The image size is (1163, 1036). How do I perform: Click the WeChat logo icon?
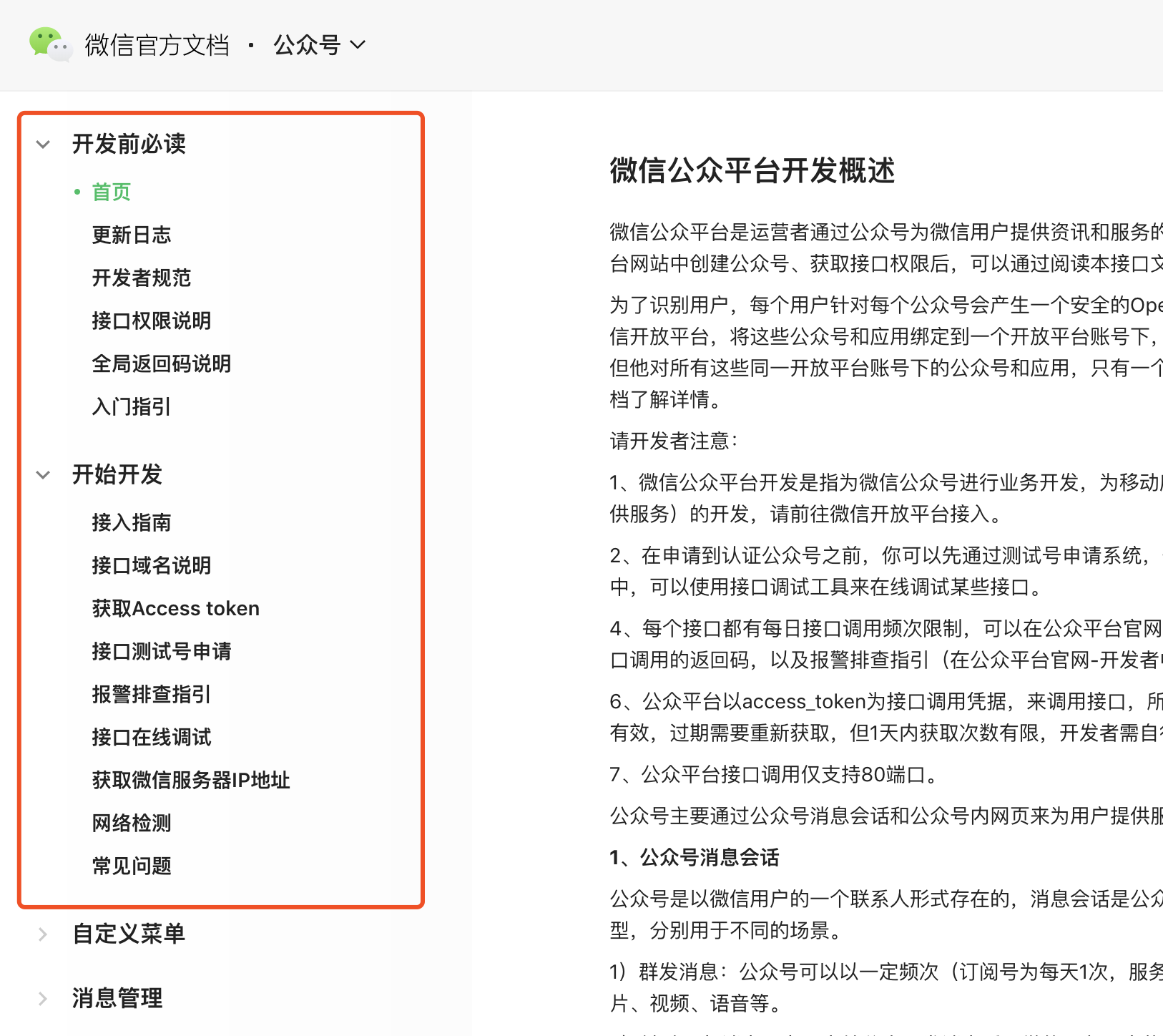tap(51, 44)
